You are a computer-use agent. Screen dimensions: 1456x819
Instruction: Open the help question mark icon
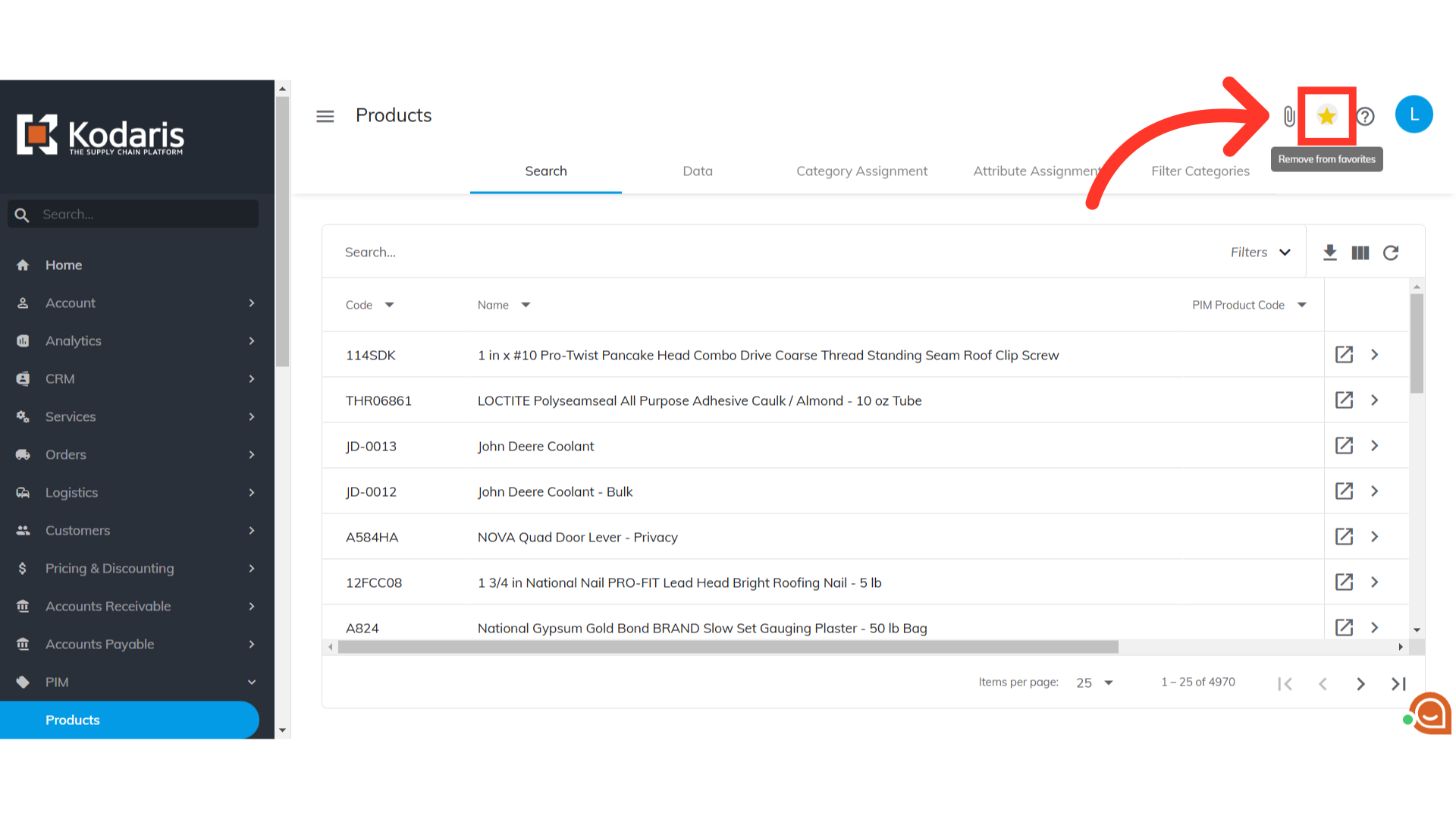(x=1365, y=116)
